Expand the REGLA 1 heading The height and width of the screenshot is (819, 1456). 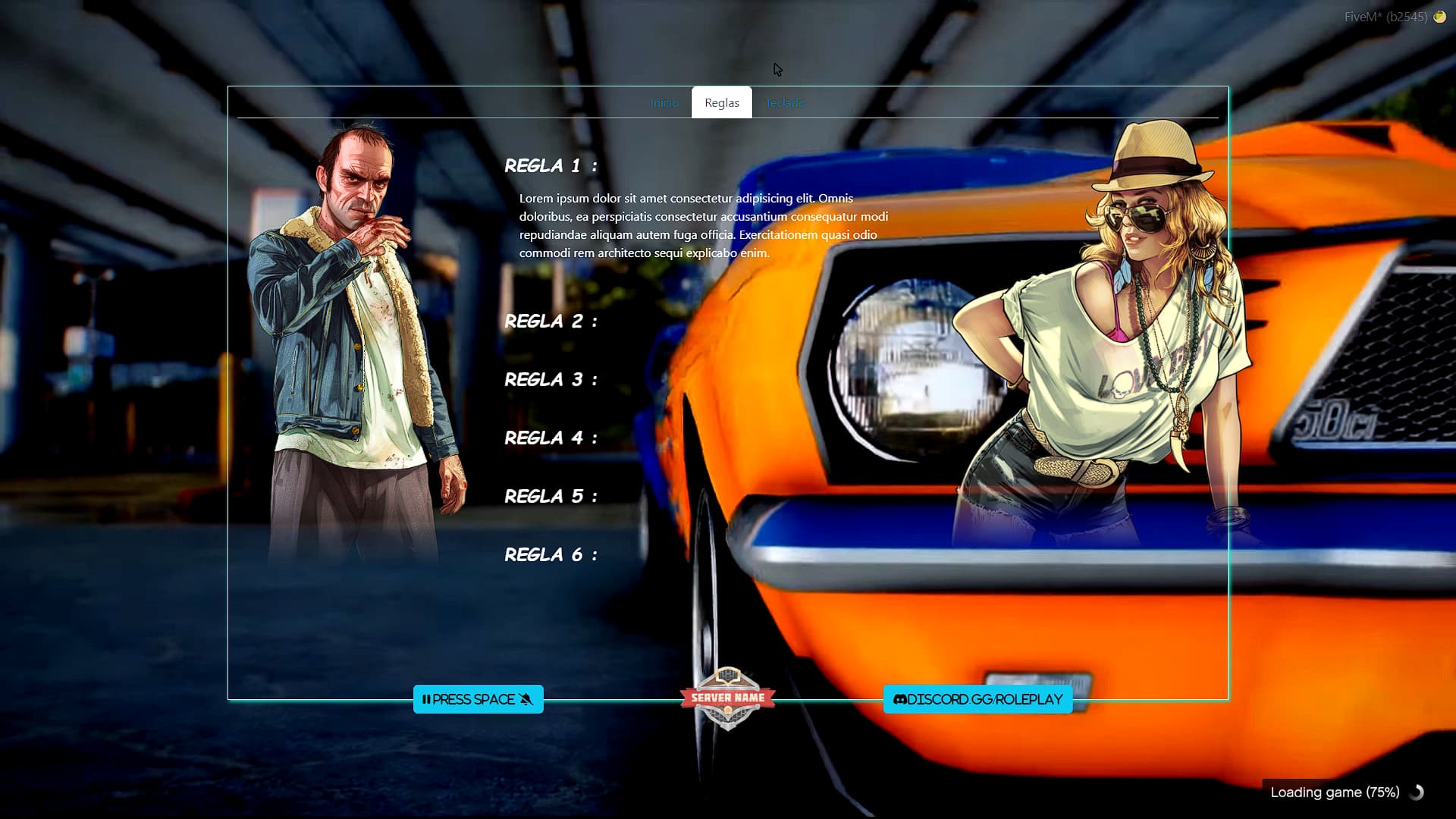(551, 165)
